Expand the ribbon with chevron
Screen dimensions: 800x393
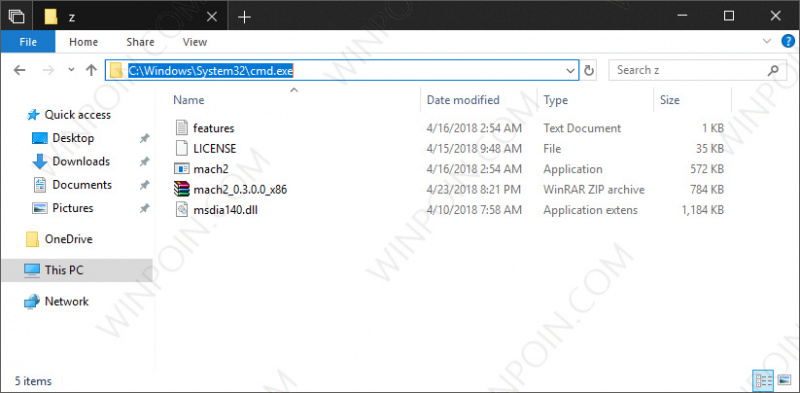[767, 41]
